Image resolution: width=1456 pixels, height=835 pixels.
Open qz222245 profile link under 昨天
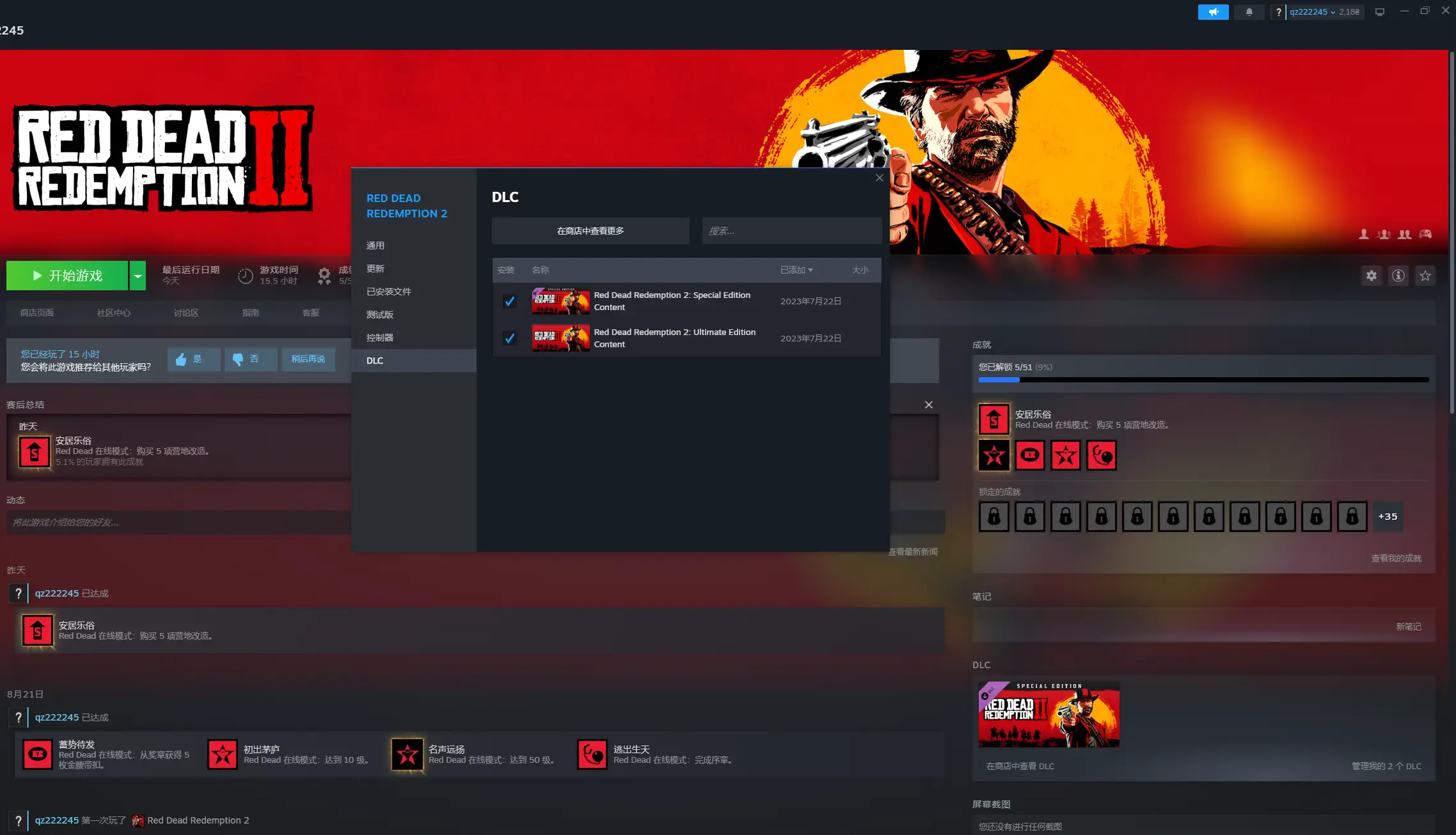click(x=57, y=593)
